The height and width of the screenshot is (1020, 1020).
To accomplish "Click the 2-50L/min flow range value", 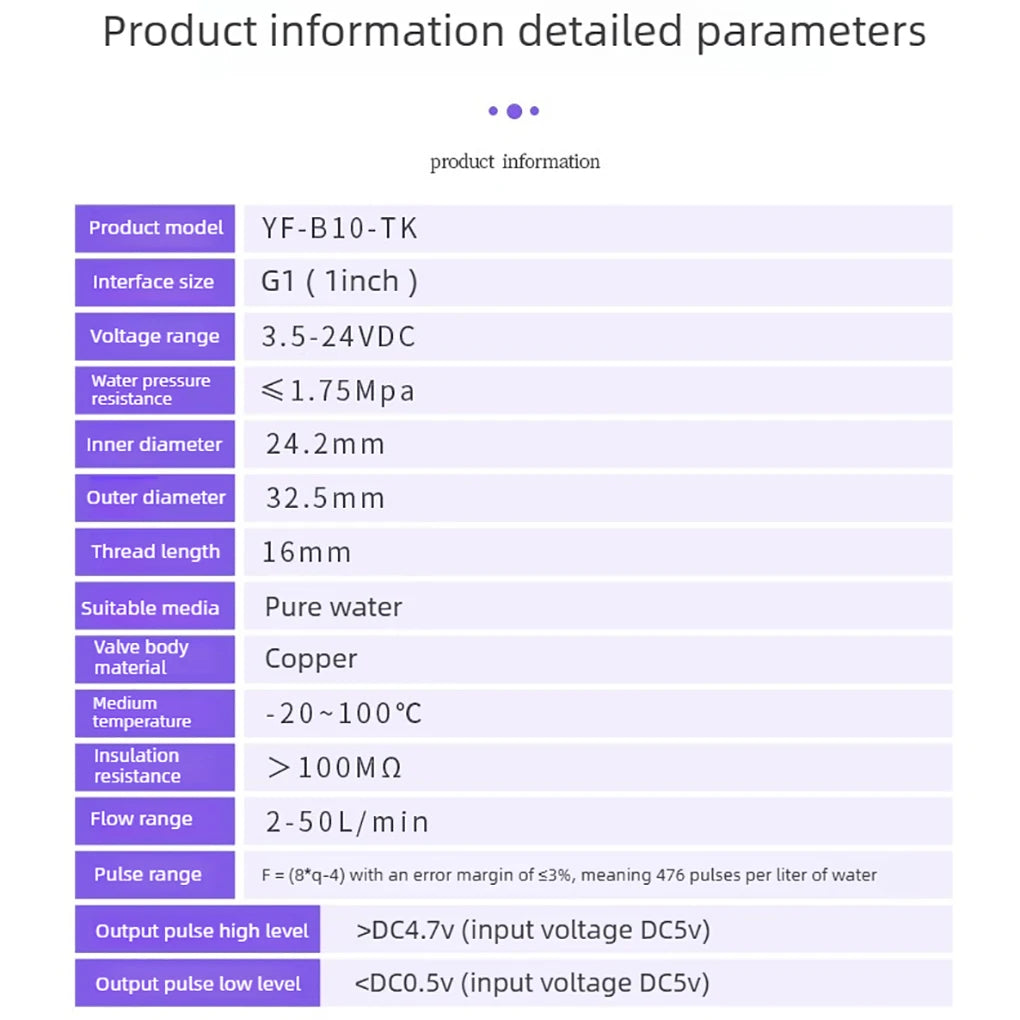I will click(347, 822).
